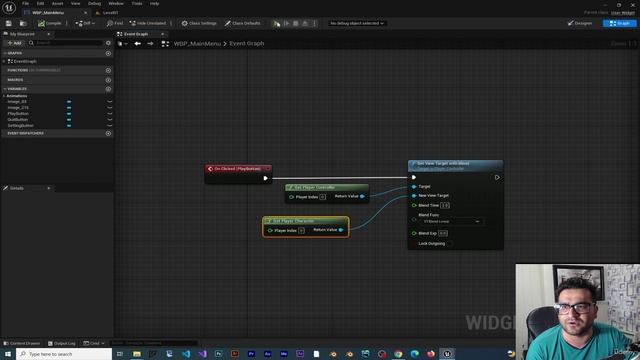Open the Diff dropdown in the toolbar
This screenshot has height=360, width=640.
point(85,23)
